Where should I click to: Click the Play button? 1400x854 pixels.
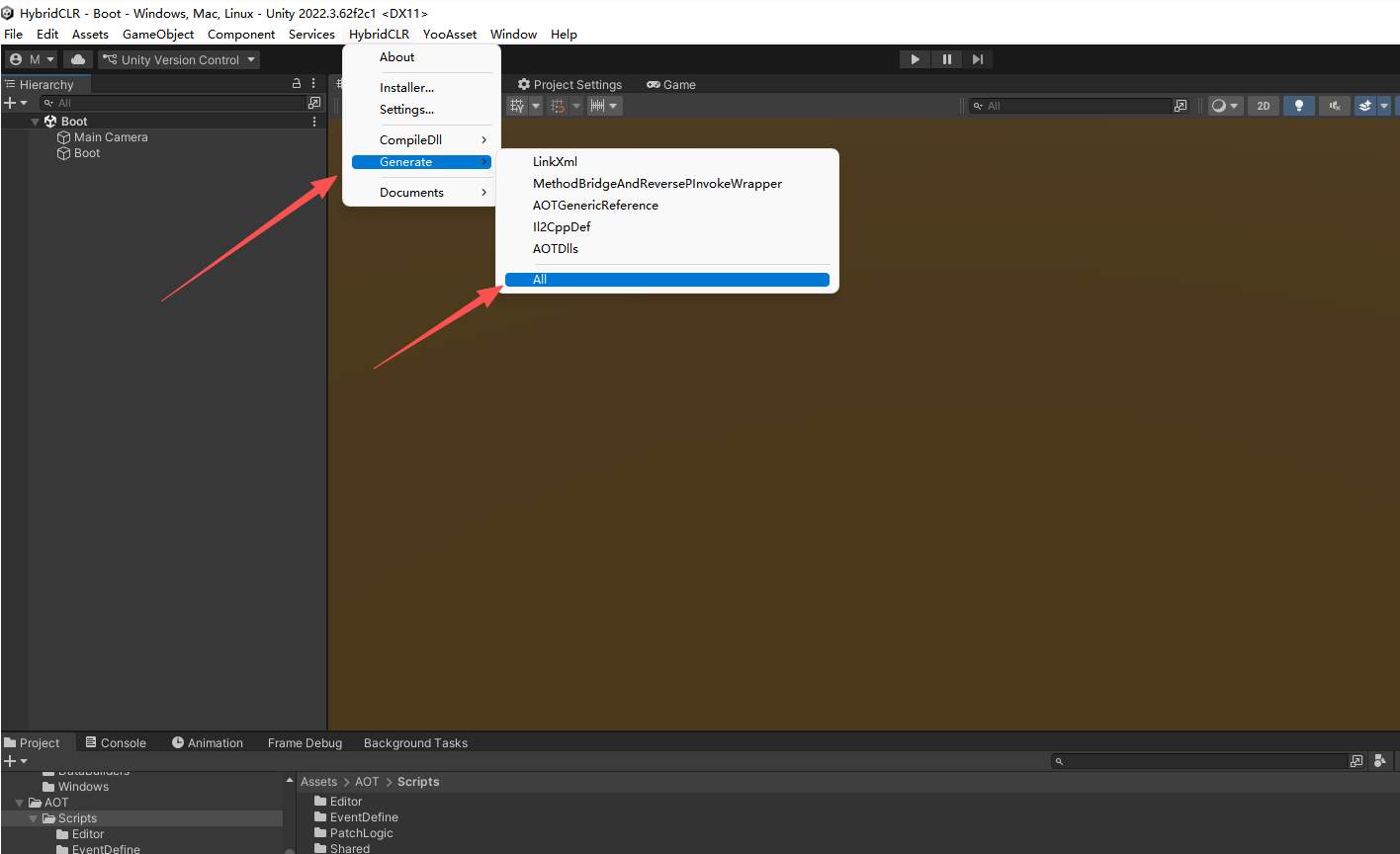click(x=915, y=59)
